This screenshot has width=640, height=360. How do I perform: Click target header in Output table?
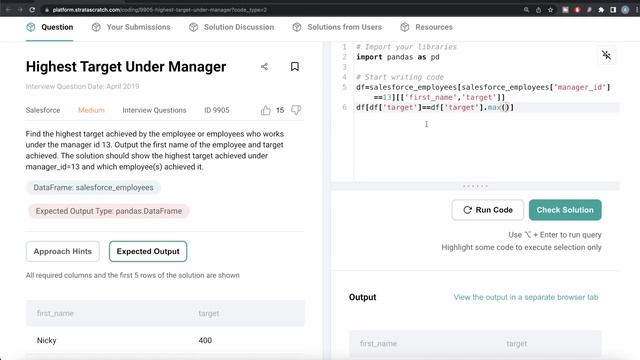517,344
